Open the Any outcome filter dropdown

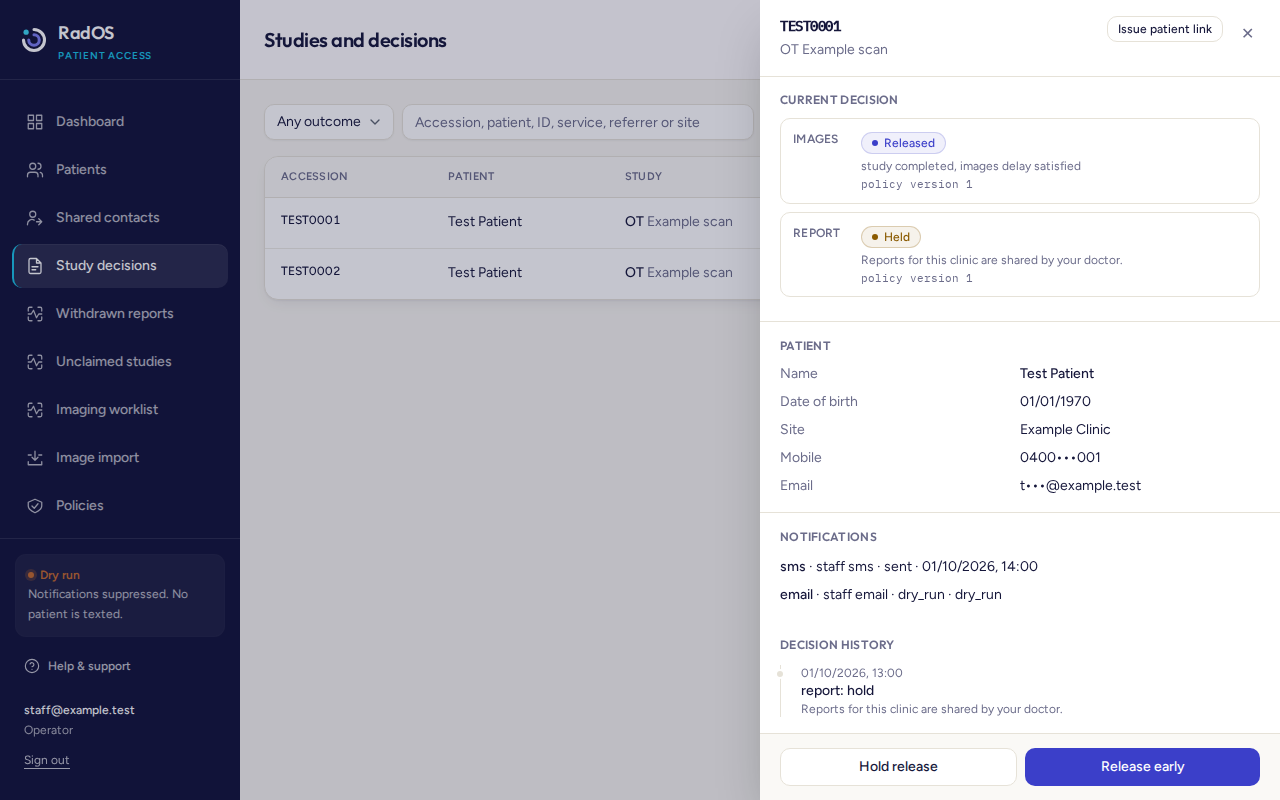coord(329,122)
